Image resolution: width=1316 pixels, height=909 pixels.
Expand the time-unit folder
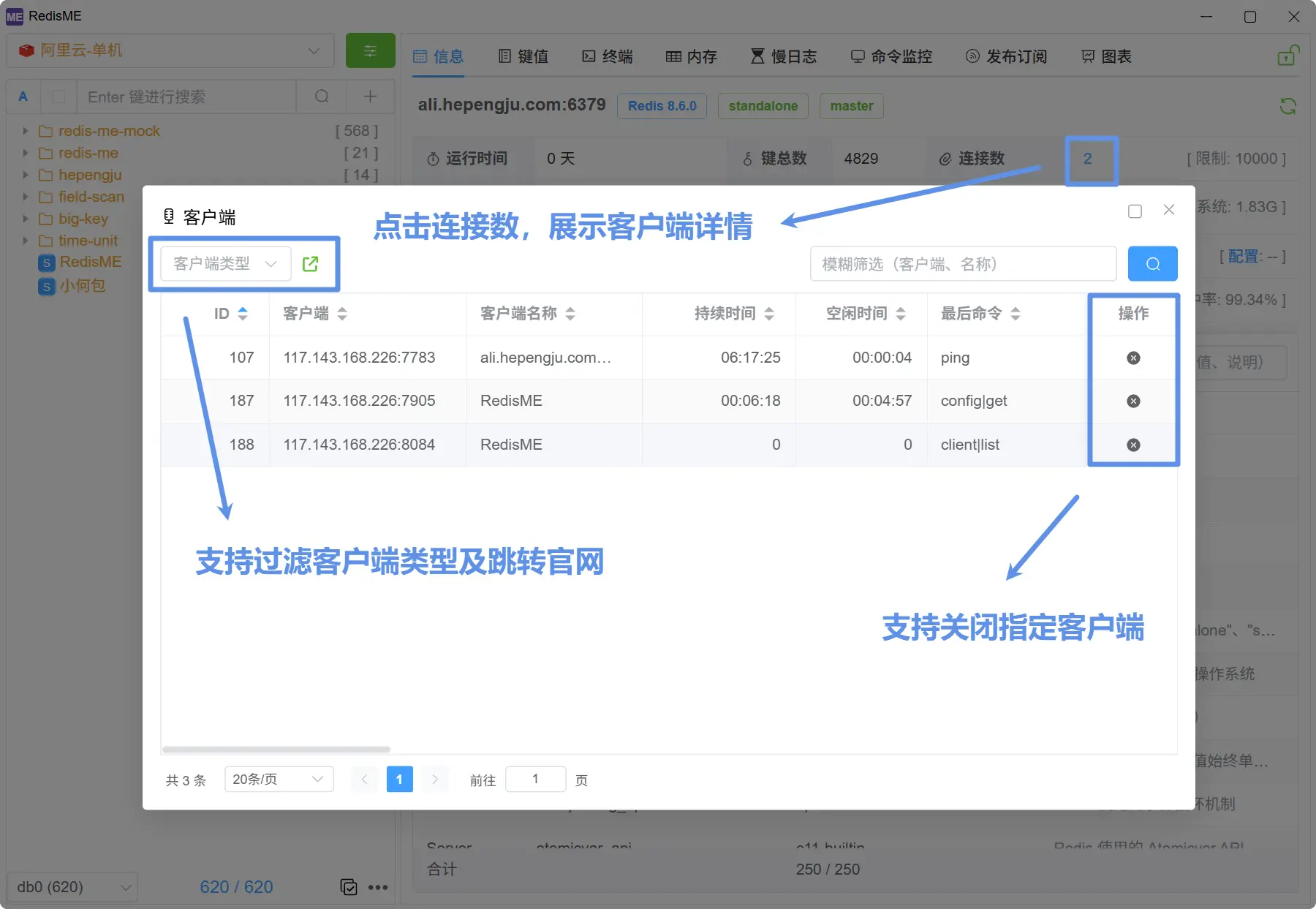click(25, 241)
